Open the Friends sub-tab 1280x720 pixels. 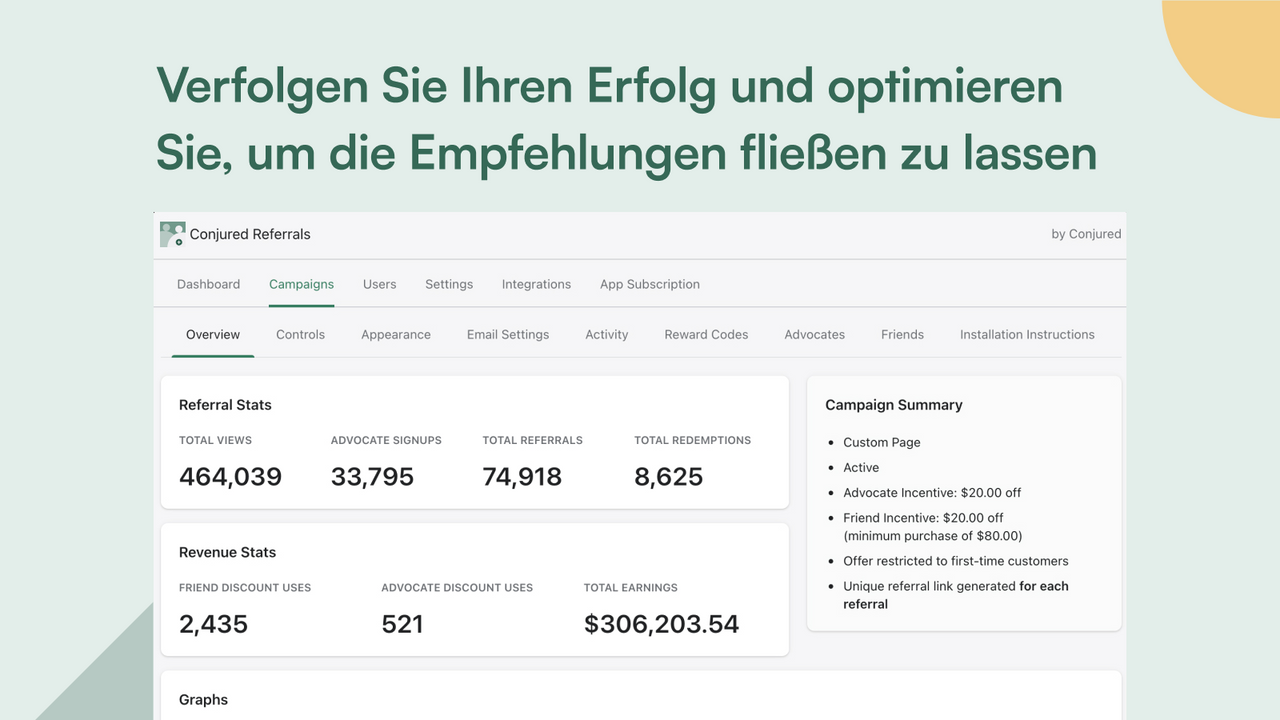902,334
